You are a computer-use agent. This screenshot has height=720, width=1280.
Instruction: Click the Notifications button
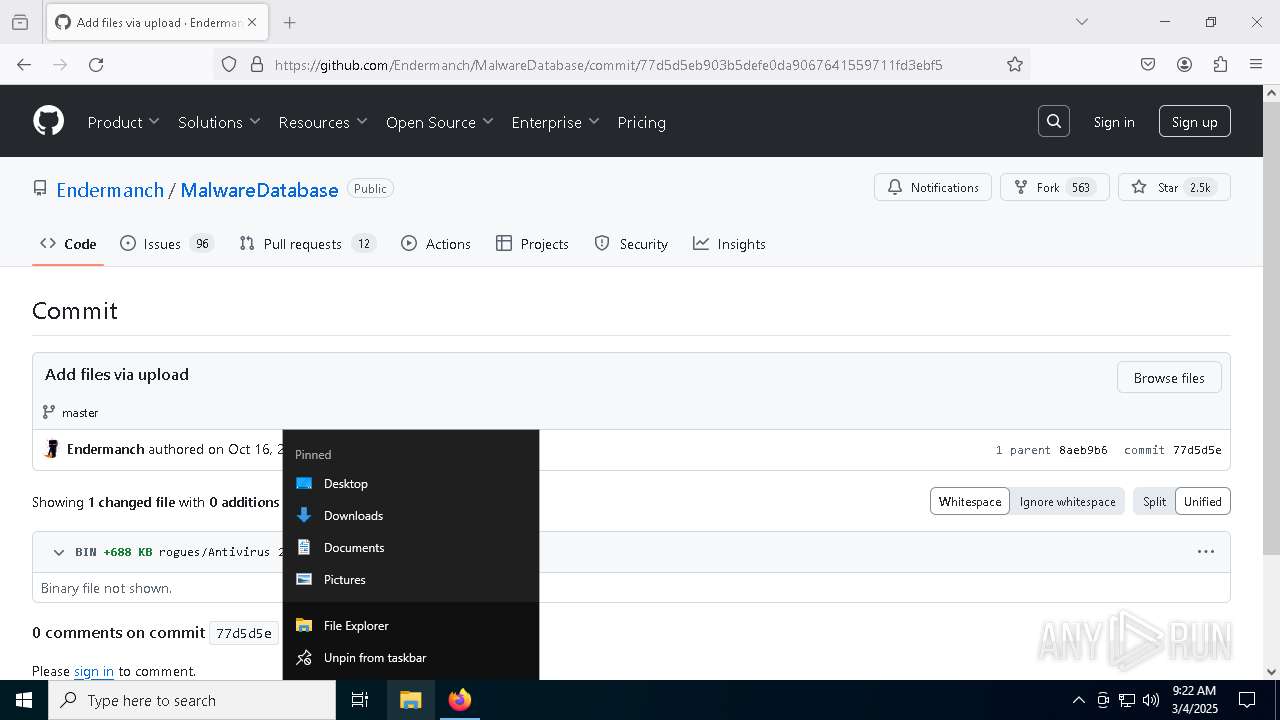933,187
